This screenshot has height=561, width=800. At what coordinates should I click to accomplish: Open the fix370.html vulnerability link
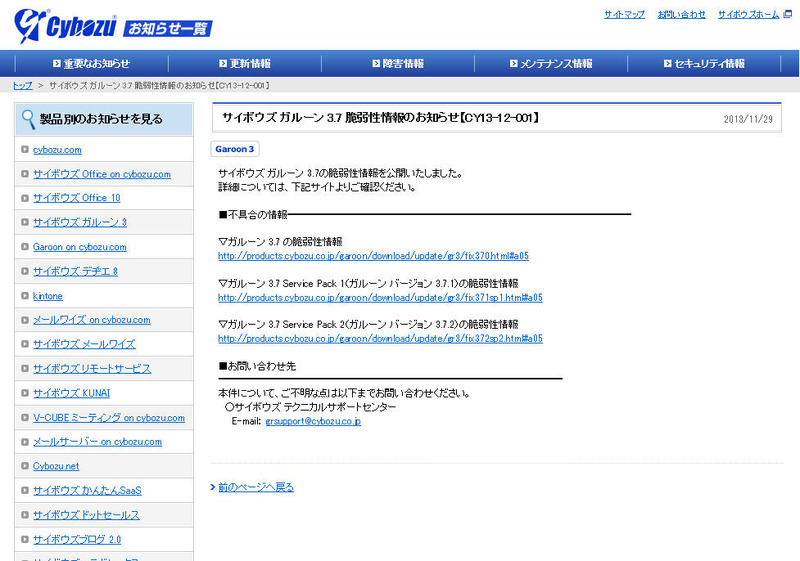pos(373,256)
